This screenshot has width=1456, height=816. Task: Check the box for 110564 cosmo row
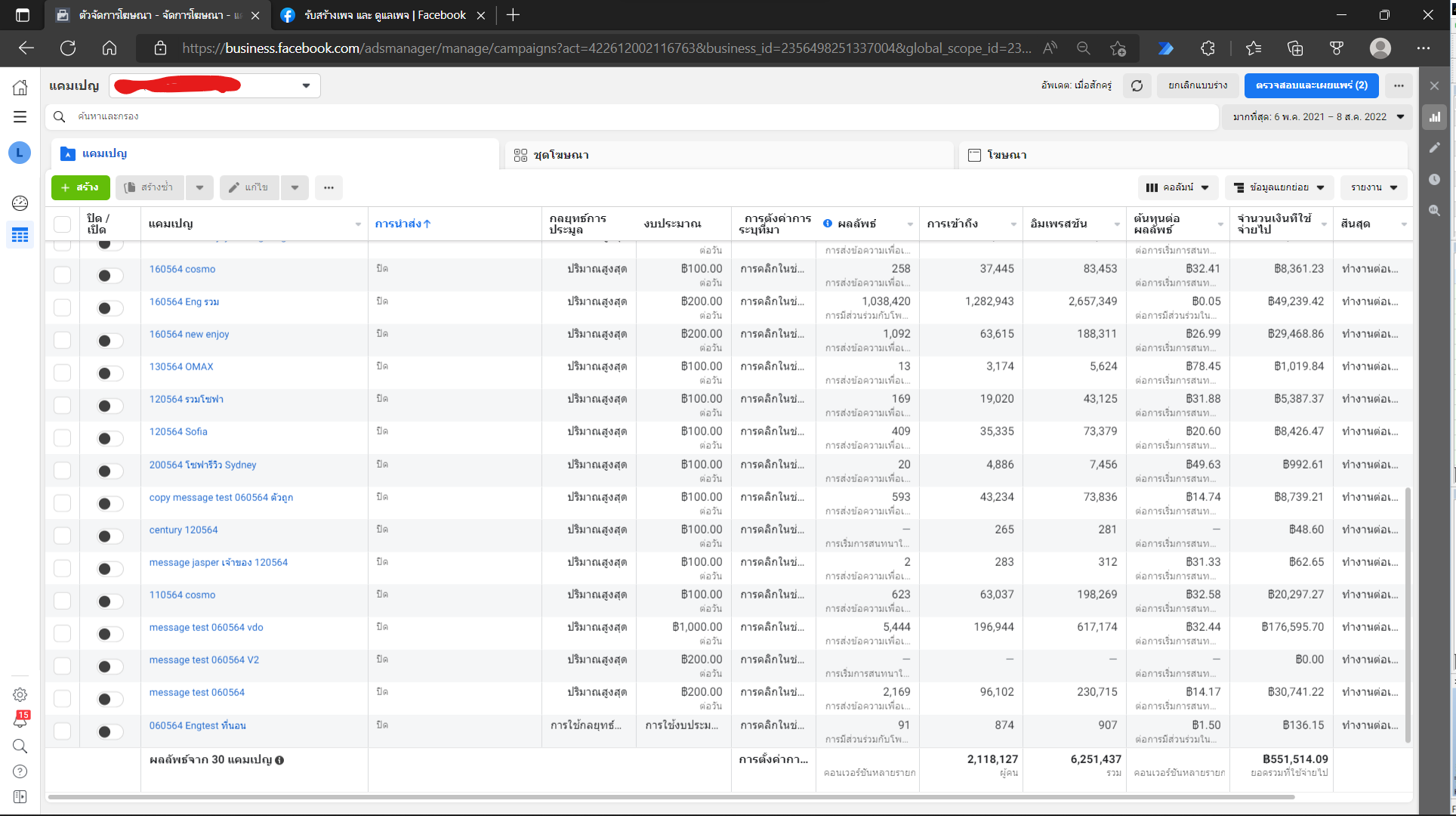click(62, 601)
